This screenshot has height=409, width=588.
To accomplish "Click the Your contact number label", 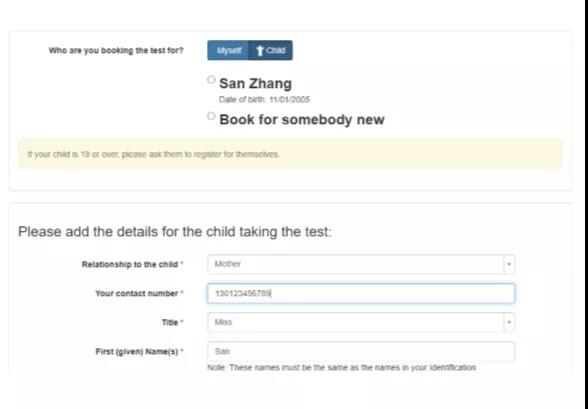I will click(139, 293).
